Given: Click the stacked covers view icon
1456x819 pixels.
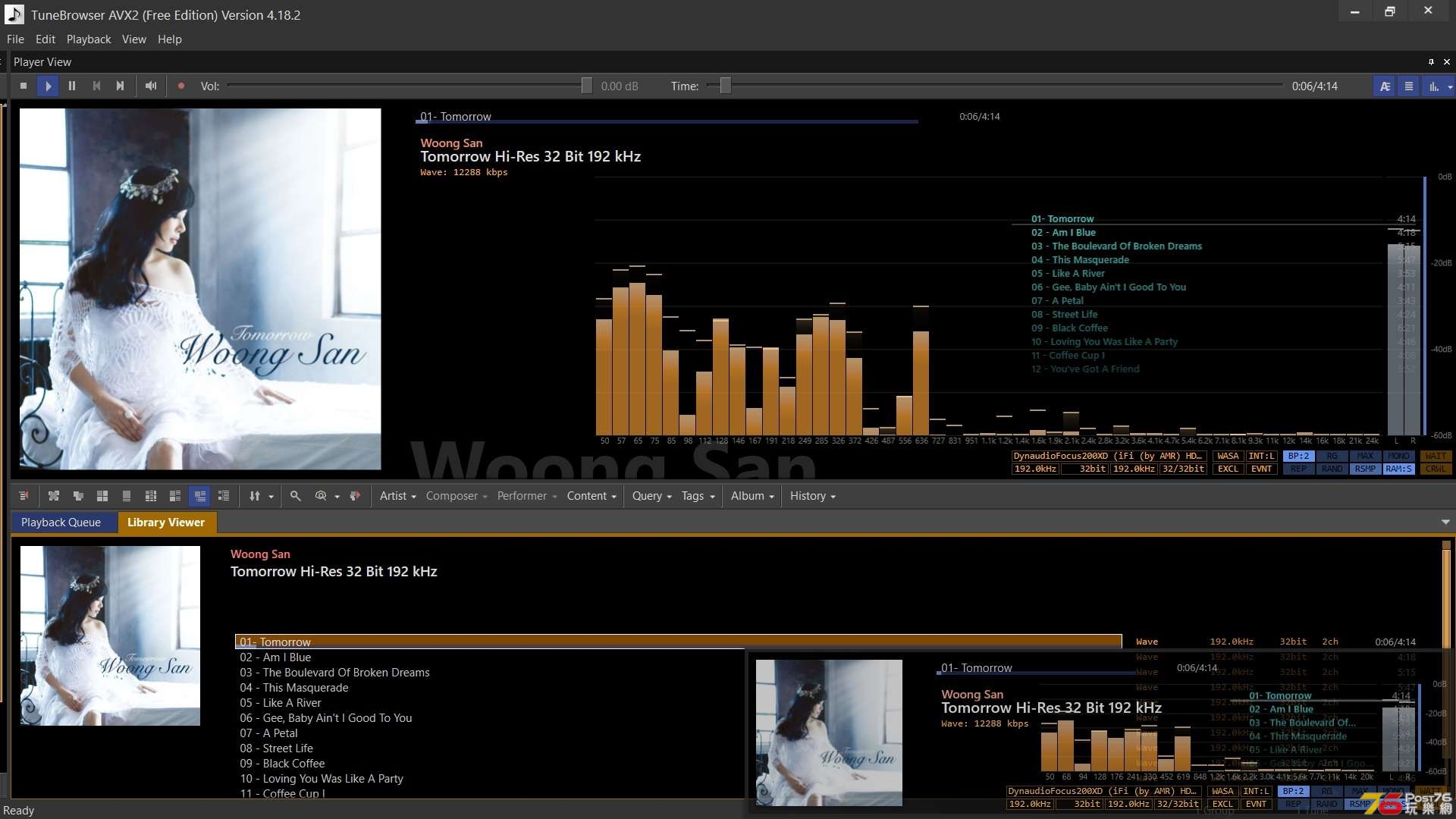Looking at the screenshot, I should [x=78, y=496].
